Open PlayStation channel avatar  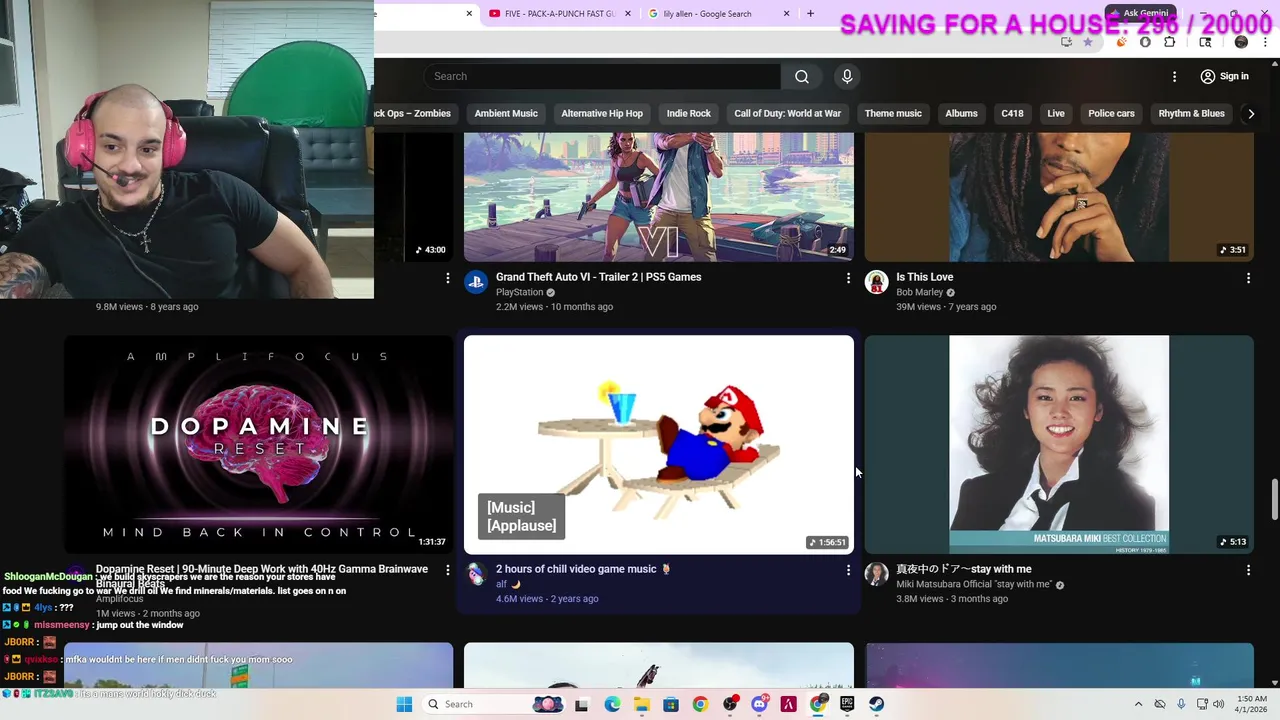click(x=476, y=282)
